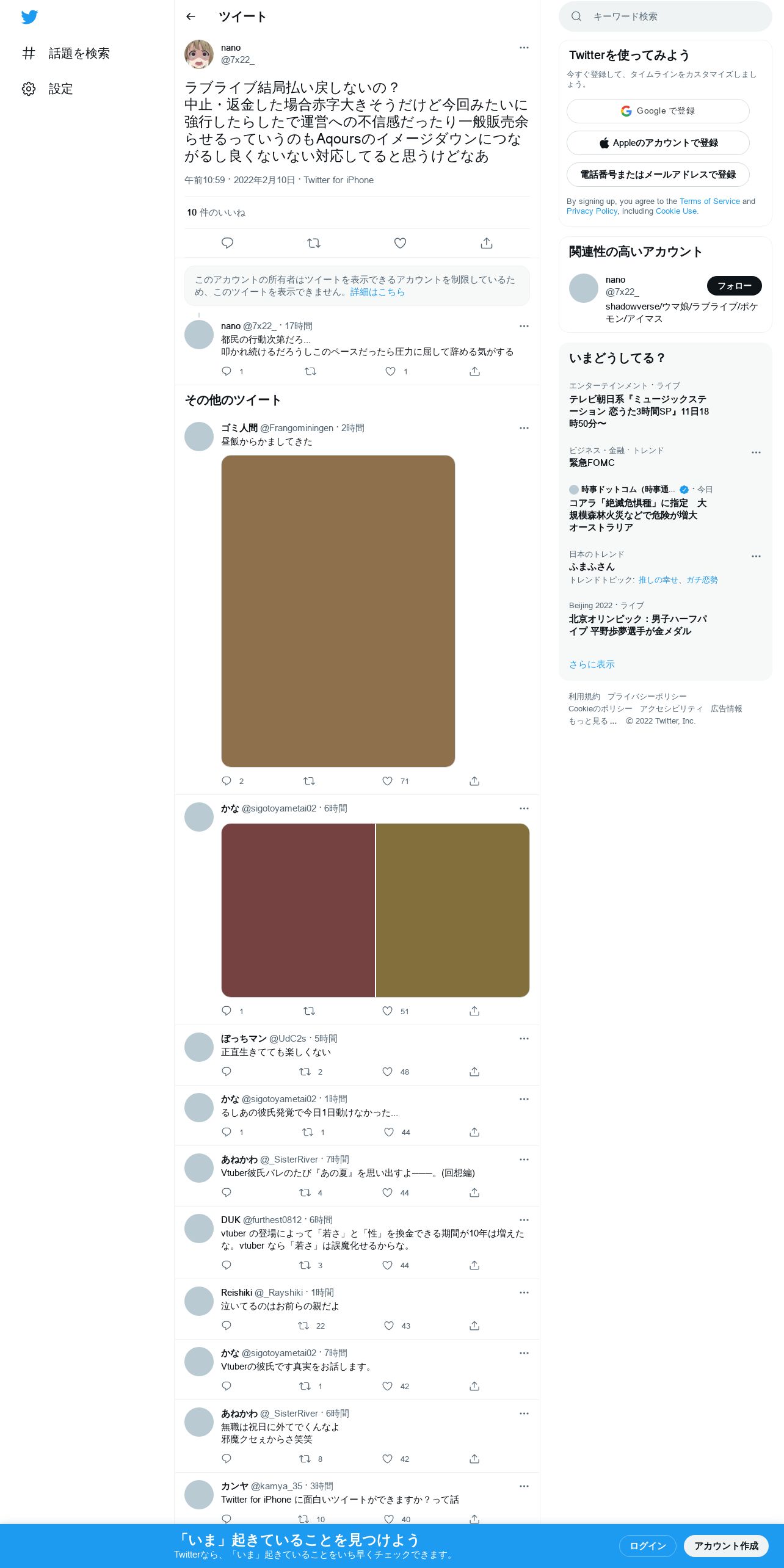Share the main tweet
This screenshot has width=784, height=1568.
(x=487, y=243)
